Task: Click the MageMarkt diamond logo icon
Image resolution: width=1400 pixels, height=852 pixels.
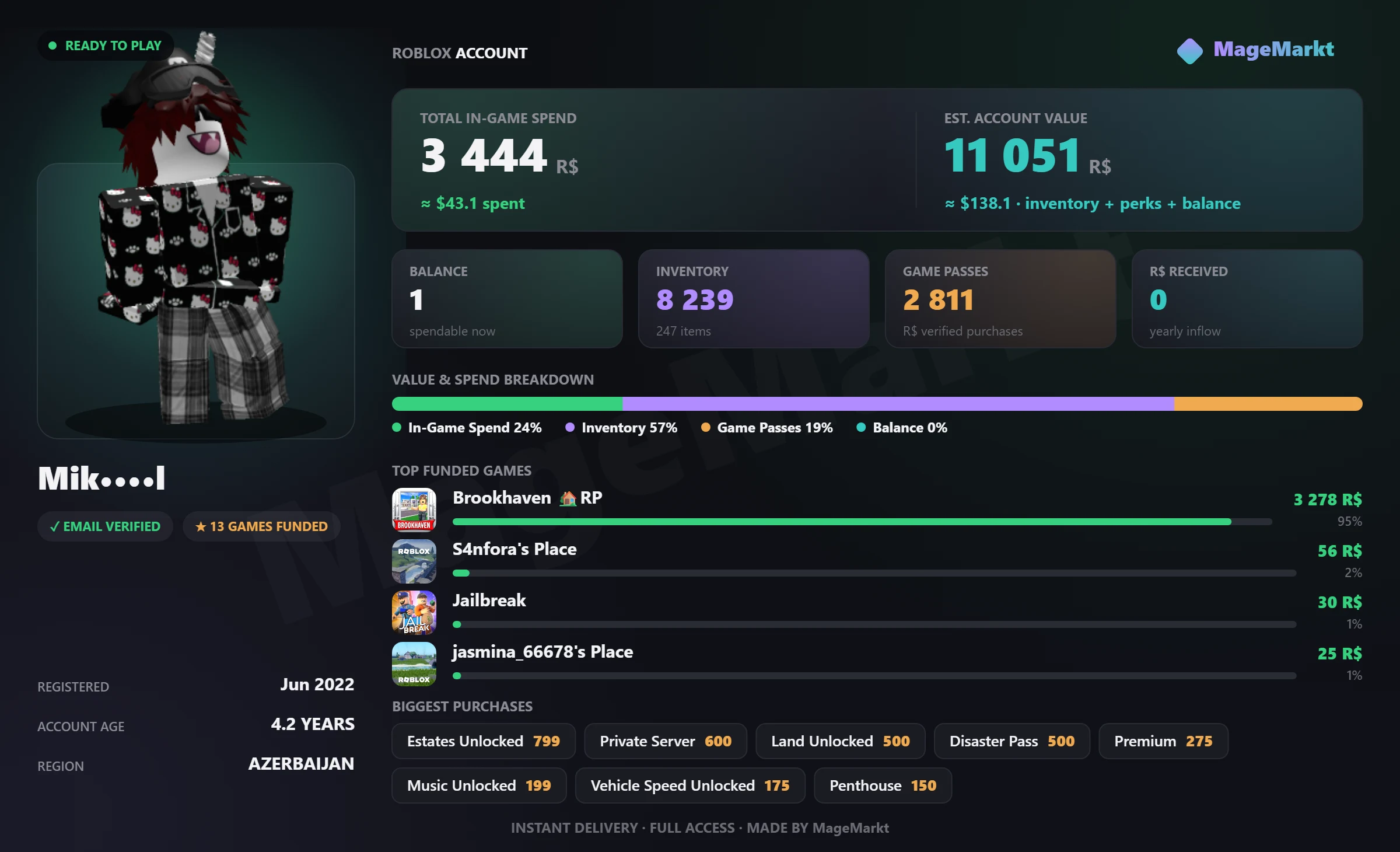Action: 1189,51
